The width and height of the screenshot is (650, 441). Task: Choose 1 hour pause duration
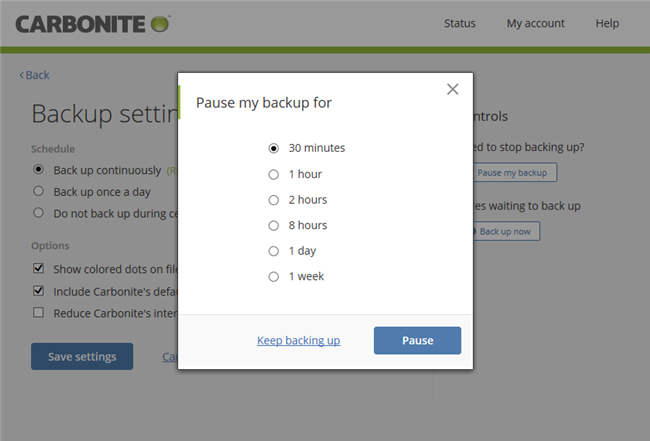274,174
